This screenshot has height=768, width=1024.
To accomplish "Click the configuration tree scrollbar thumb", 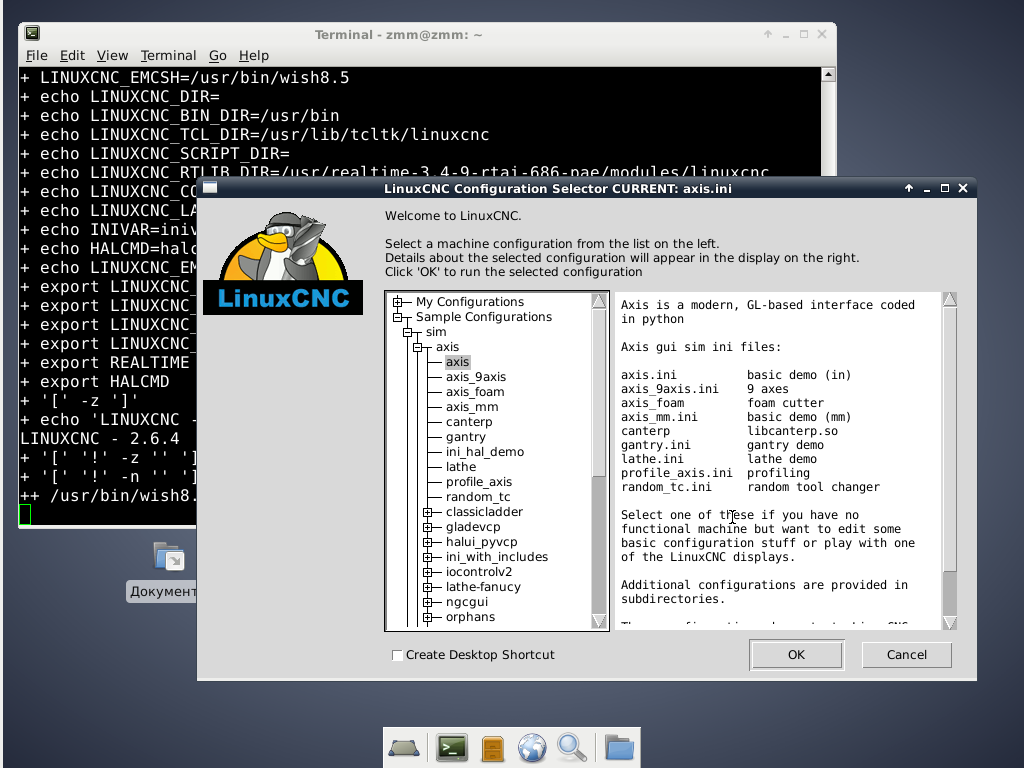I will [x=599, y=392].
